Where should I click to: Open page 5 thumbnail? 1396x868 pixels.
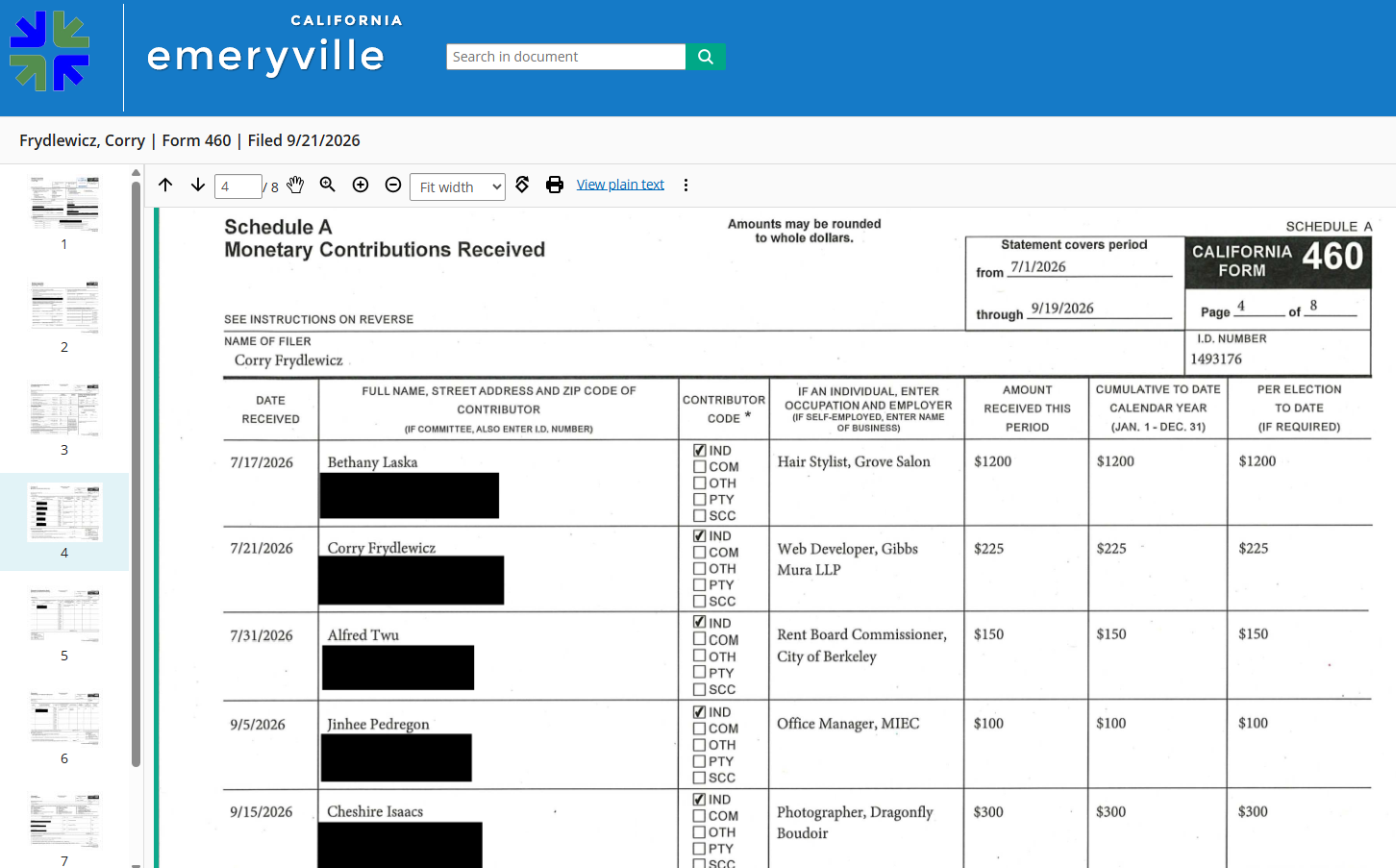tap(64, 615)
